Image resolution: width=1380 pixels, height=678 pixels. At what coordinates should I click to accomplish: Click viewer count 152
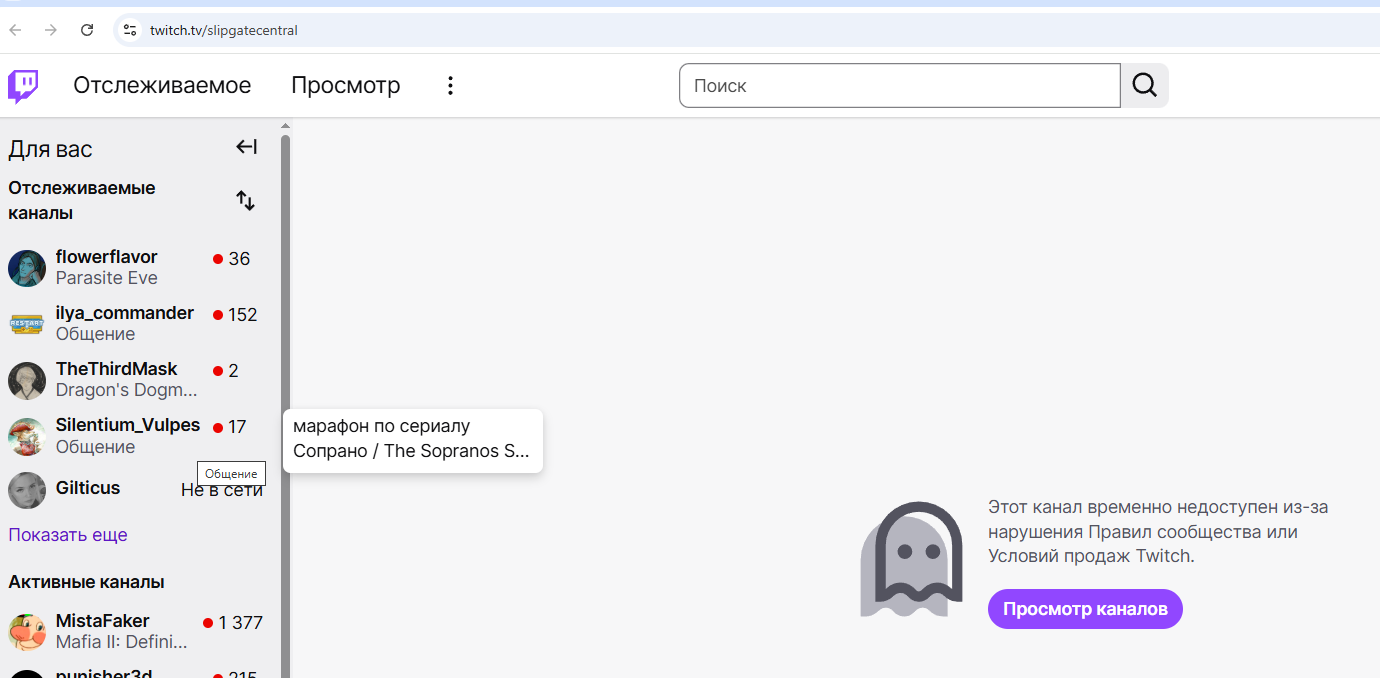[243, 315]
